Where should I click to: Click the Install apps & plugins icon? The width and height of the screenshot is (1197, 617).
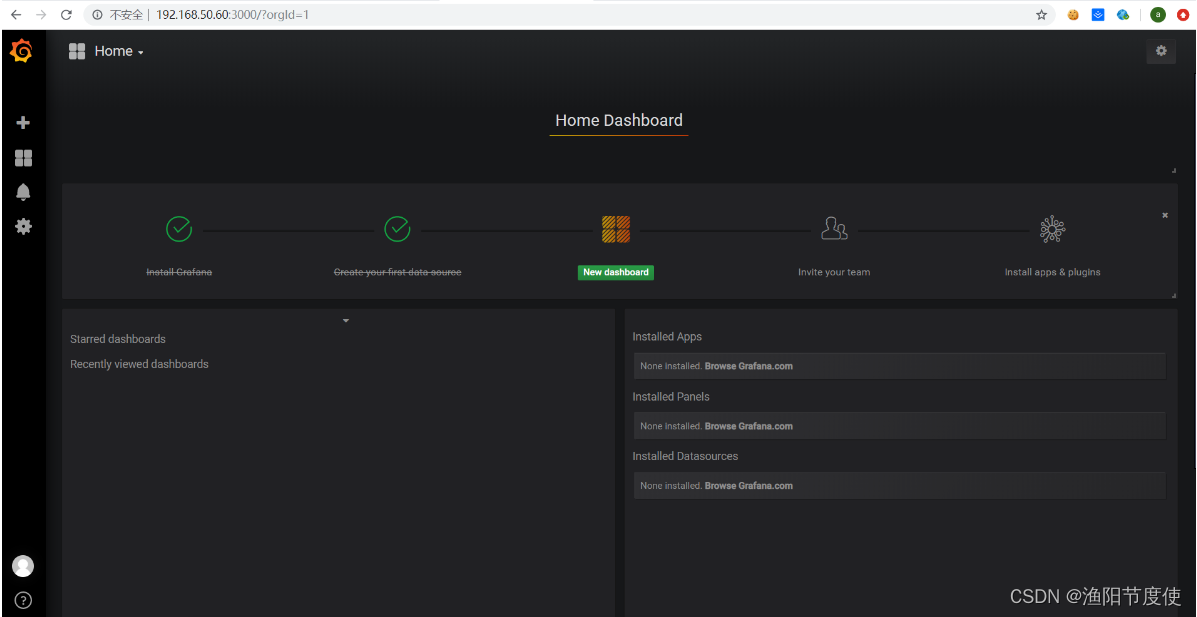point(1052,229)
